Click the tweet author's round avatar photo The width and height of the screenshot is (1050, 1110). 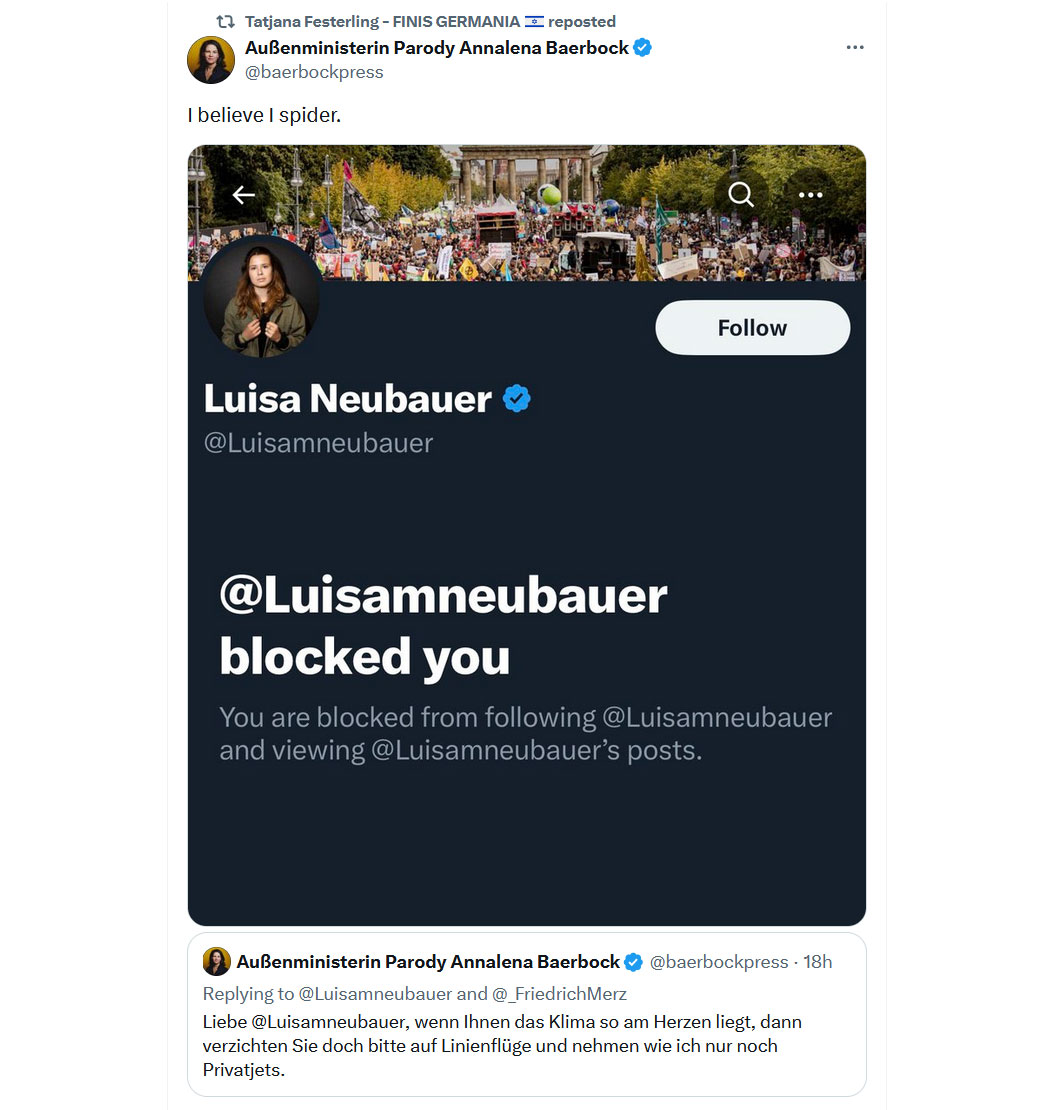211,60
